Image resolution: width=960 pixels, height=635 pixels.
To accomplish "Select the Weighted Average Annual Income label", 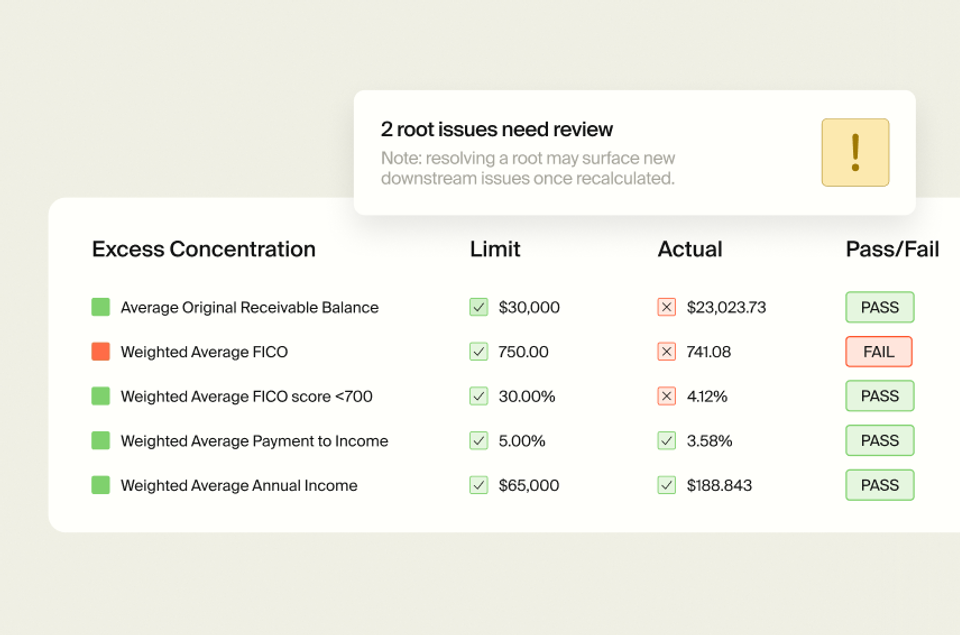I will (239, 485).
